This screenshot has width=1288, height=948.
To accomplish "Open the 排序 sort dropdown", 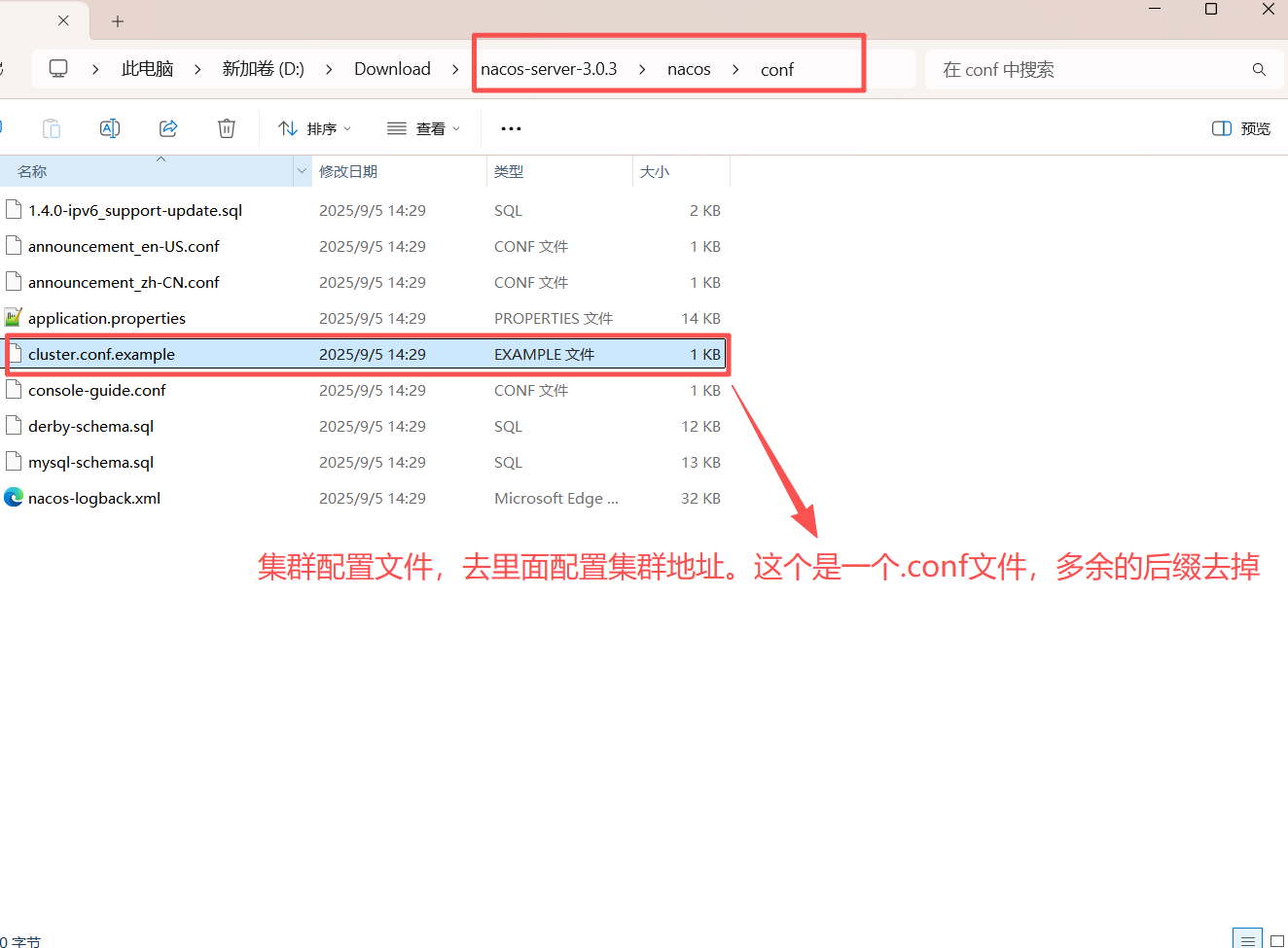I will click(x=314, y=128).
